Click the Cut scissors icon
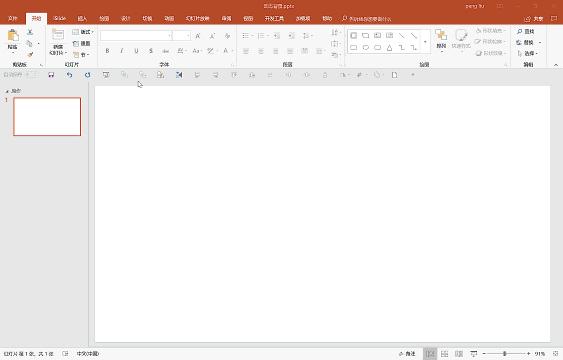This screenshot has height=360, width=563. 30,32
